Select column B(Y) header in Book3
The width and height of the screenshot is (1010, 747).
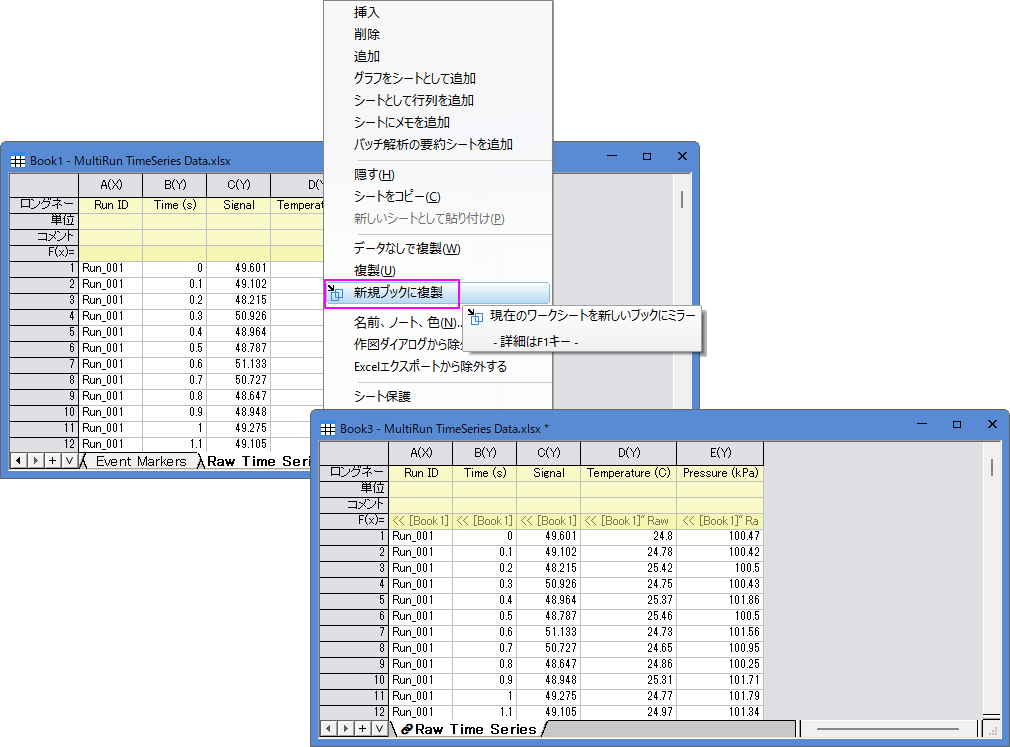[485, 453]
